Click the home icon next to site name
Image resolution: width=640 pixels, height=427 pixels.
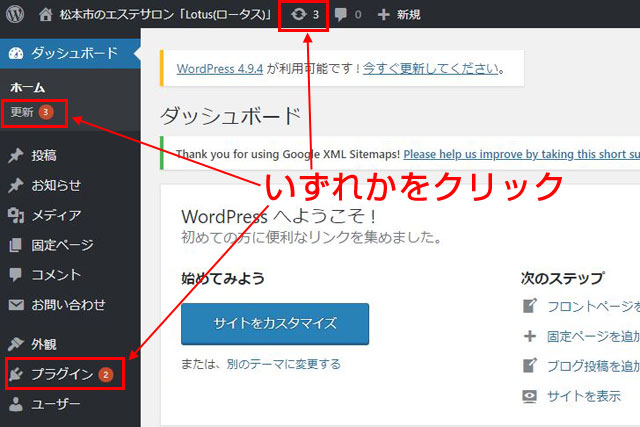click(x=45, y=15)
